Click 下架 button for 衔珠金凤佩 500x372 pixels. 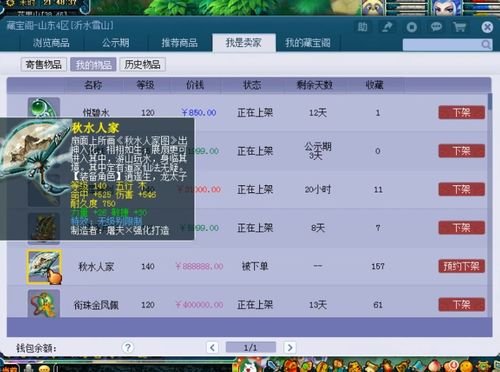pyautogui.click(x=462, y=304)
